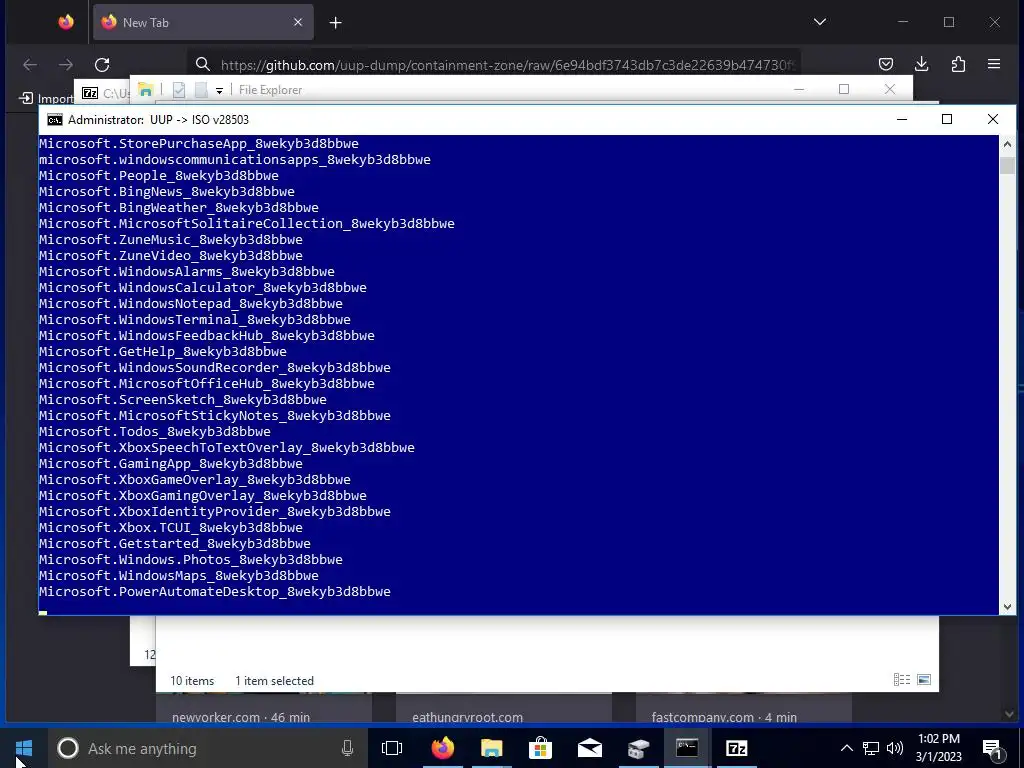1024x768 pixels.
Task: Switch to the 7-Zip taskbar icon
Action: pos(736,748)
